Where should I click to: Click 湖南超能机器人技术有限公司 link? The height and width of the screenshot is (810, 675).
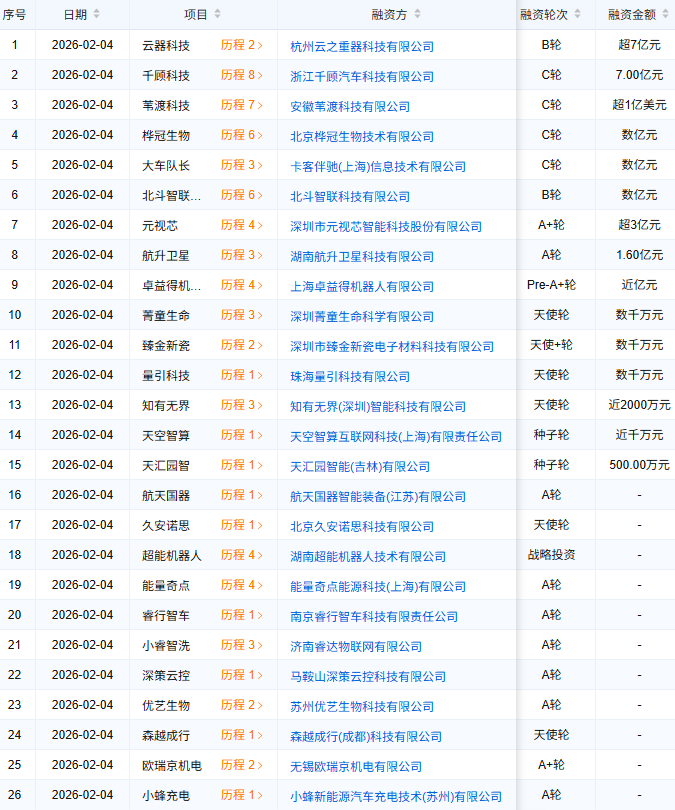[x=368, y=556]
